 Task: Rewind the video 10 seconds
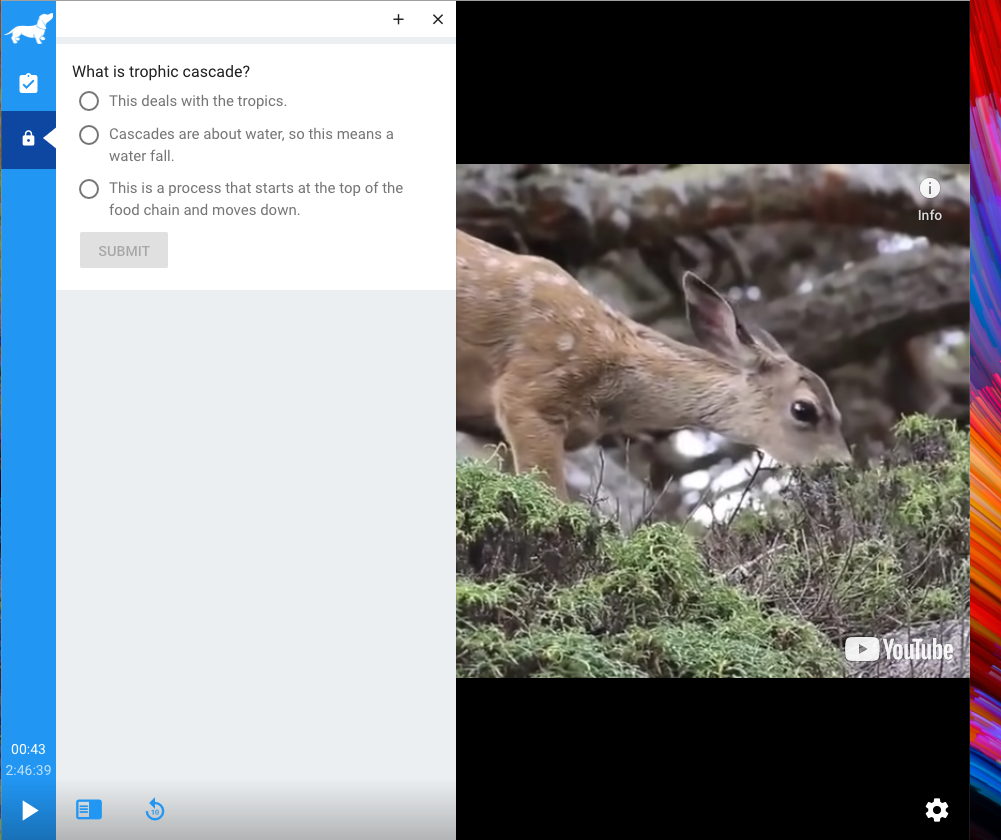154,809
